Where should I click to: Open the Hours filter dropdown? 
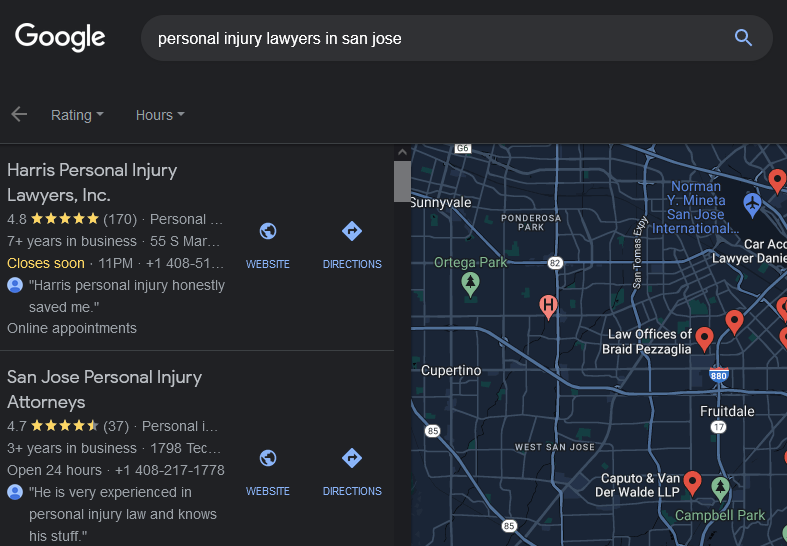(160, 115)
